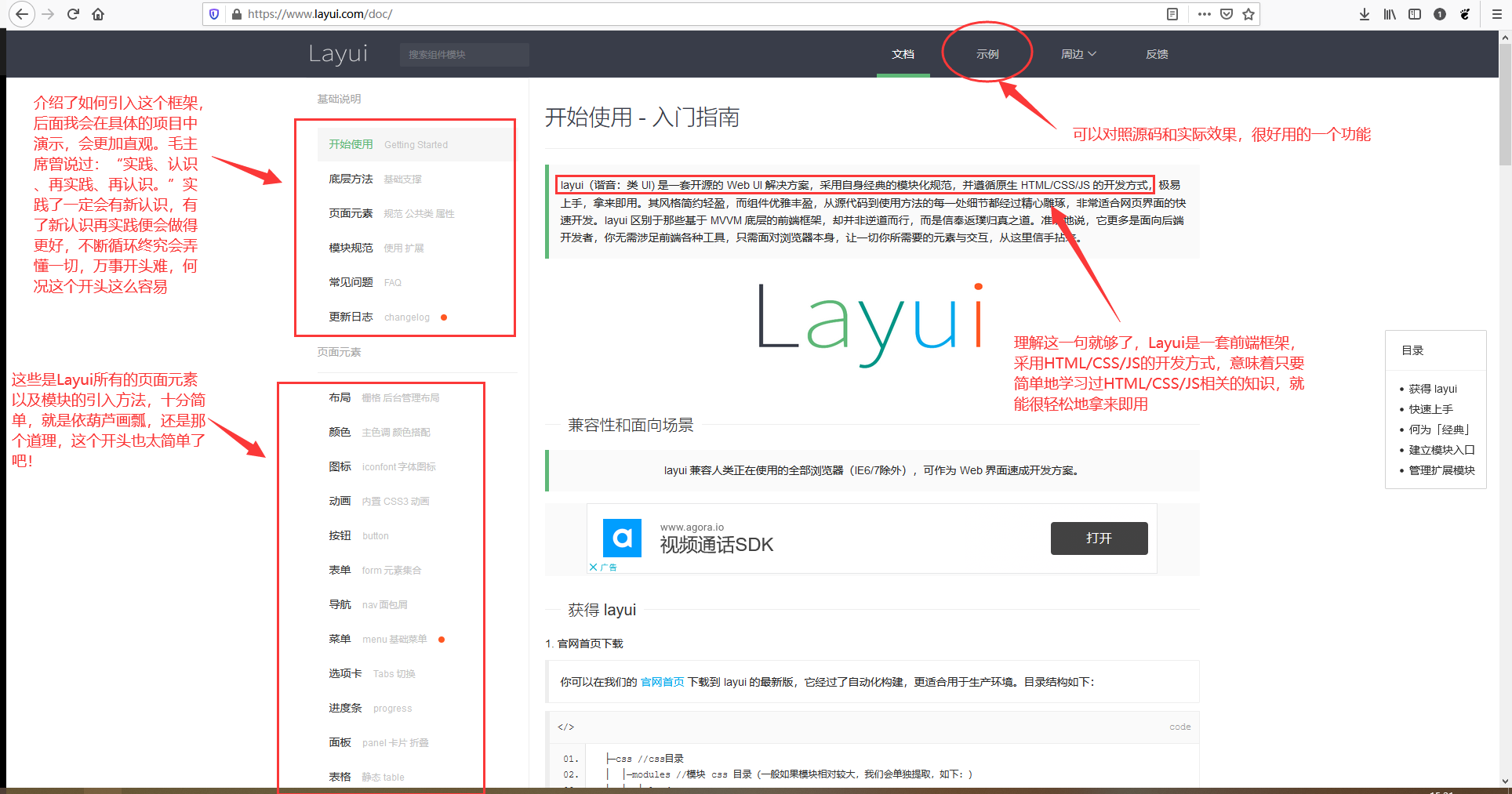Open the Library icon in the toolbar
The width and height of the screenshot is (1512, 794).
click(1389, 13)
